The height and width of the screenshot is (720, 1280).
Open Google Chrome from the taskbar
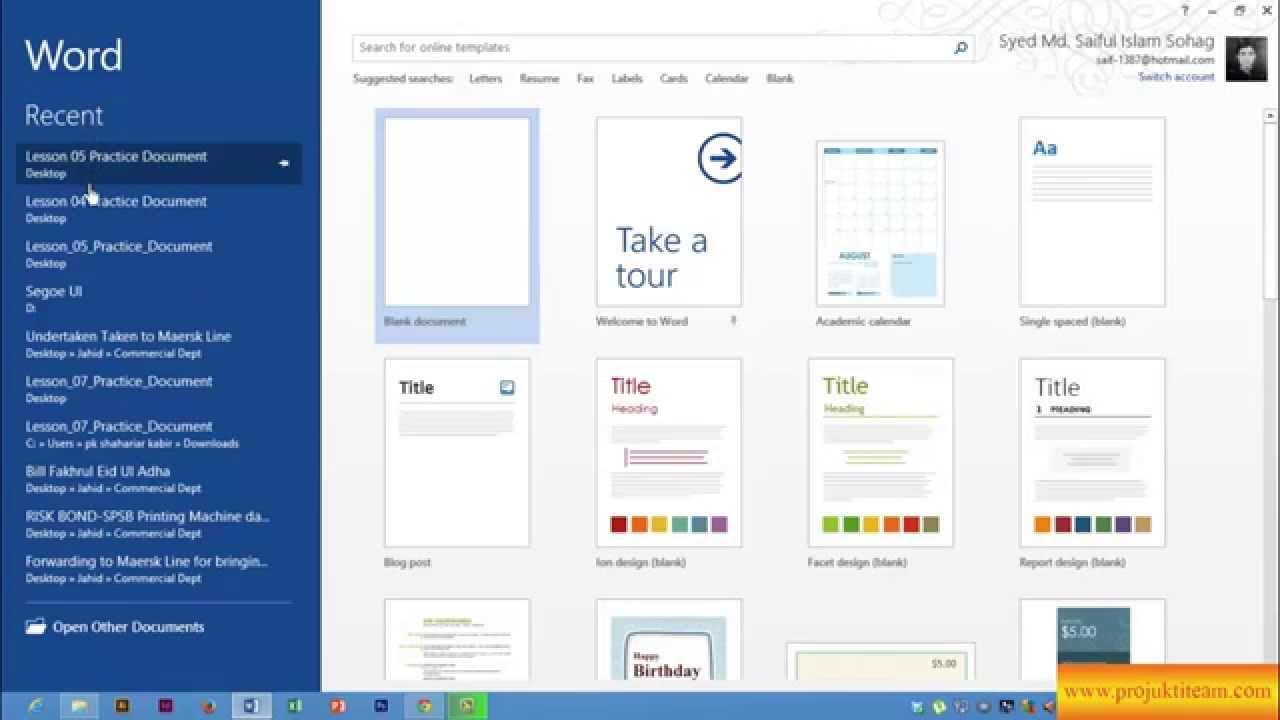(424, 705)
